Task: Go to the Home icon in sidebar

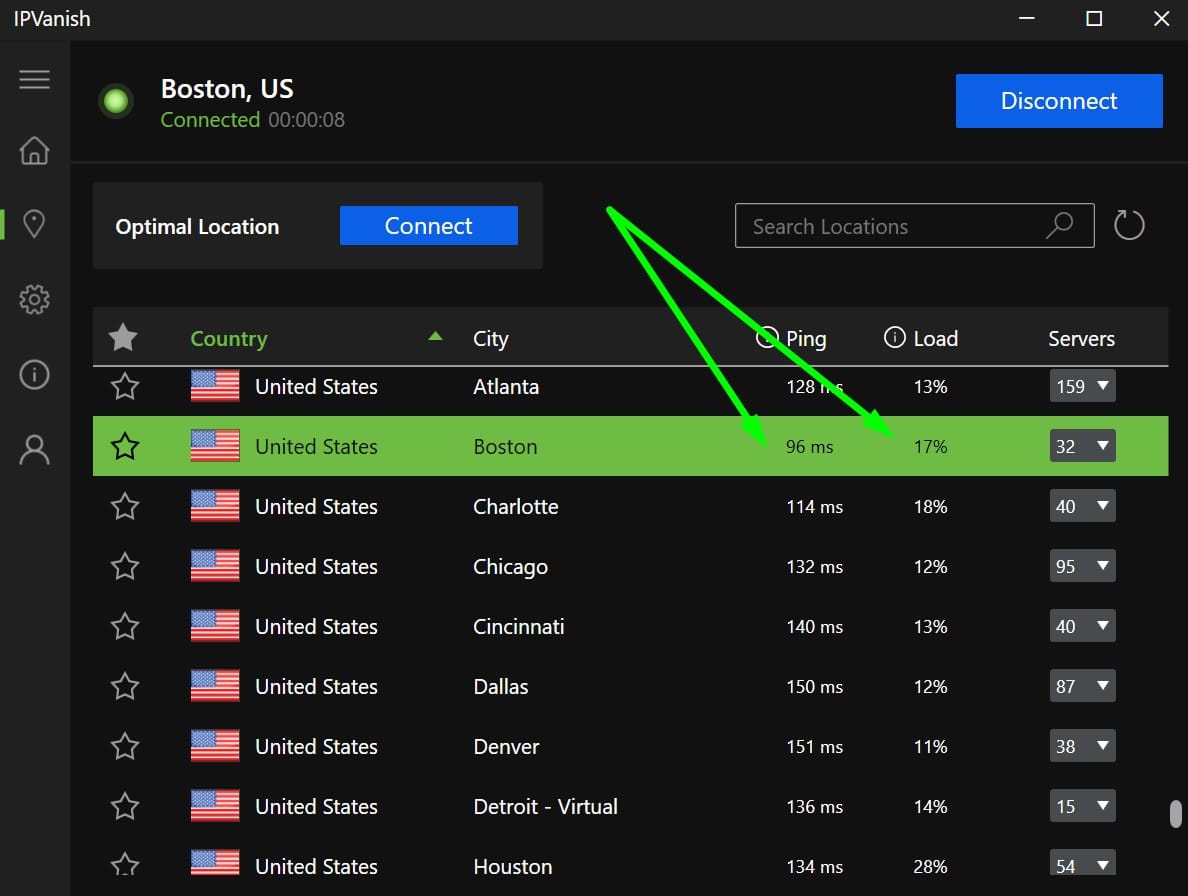Action: click(34, 150)
